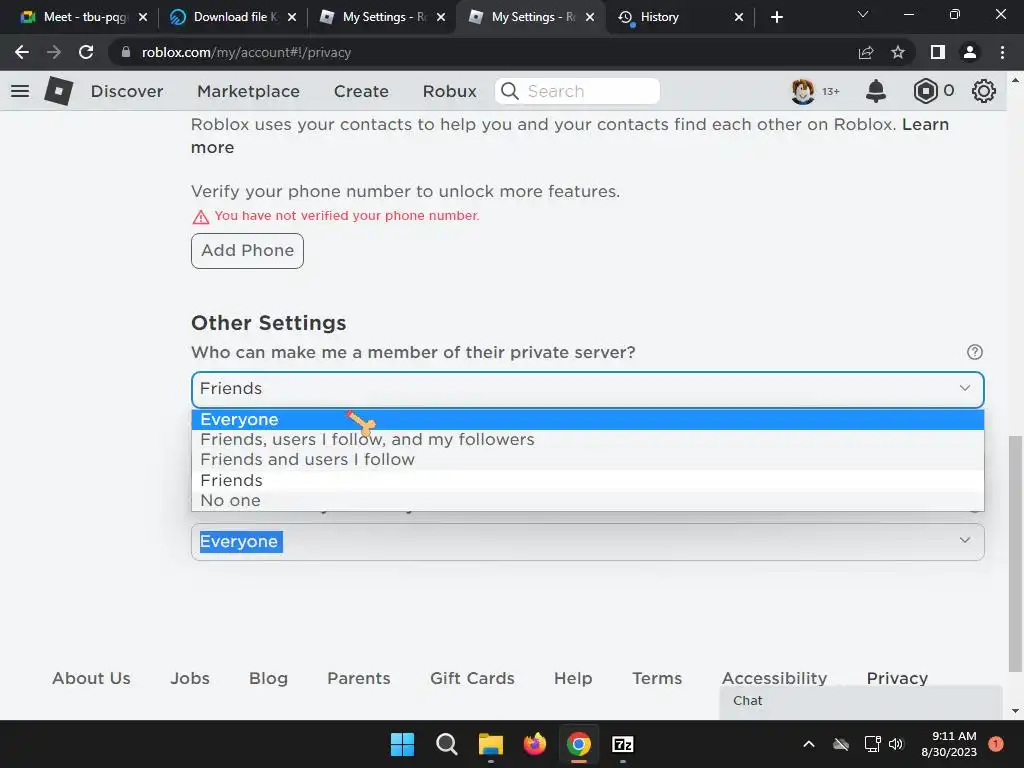
Task: Reload the Roblox page
Action: point(86,52)
